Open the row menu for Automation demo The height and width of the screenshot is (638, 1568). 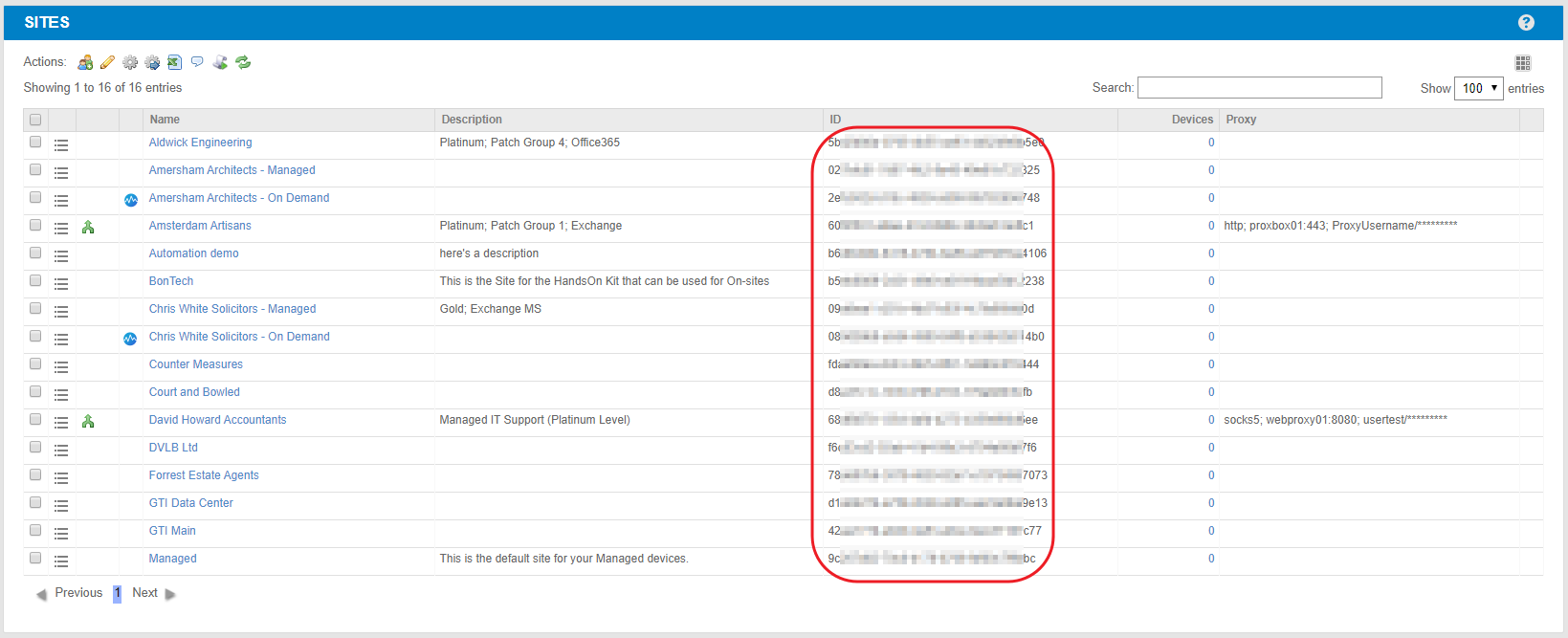(61, 256)
